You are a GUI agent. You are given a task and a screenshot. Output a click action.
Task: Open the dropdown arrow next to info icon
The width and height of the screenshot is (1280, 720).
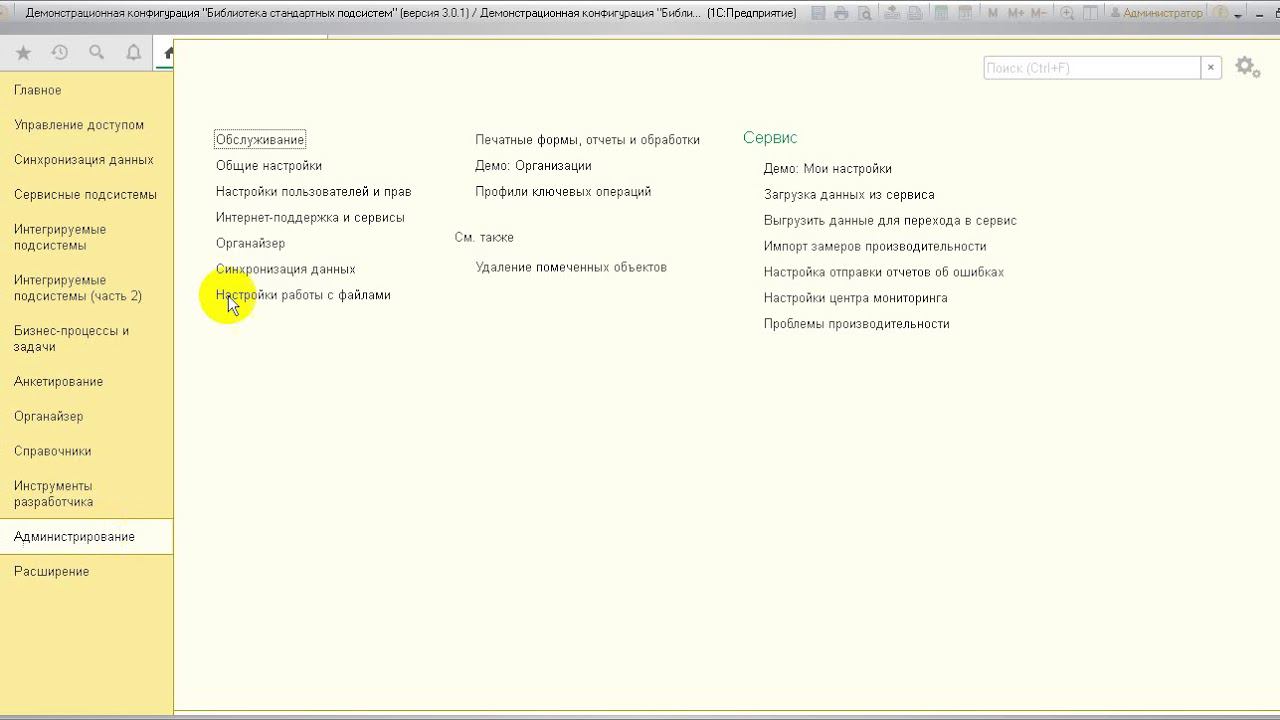[1238, 16]
